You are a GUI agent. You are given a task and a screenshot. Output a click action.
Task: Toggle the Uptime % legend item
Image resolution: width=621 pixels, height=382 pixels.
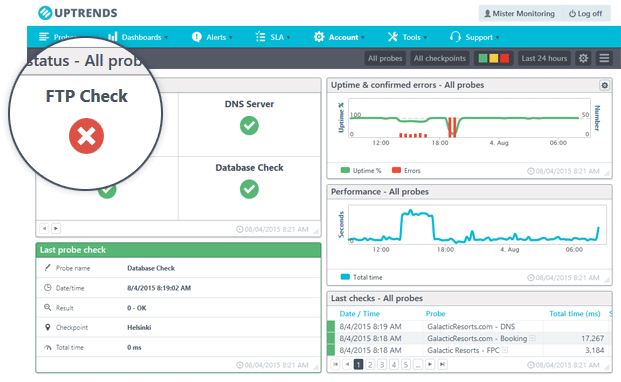click(x=361, y=171)
